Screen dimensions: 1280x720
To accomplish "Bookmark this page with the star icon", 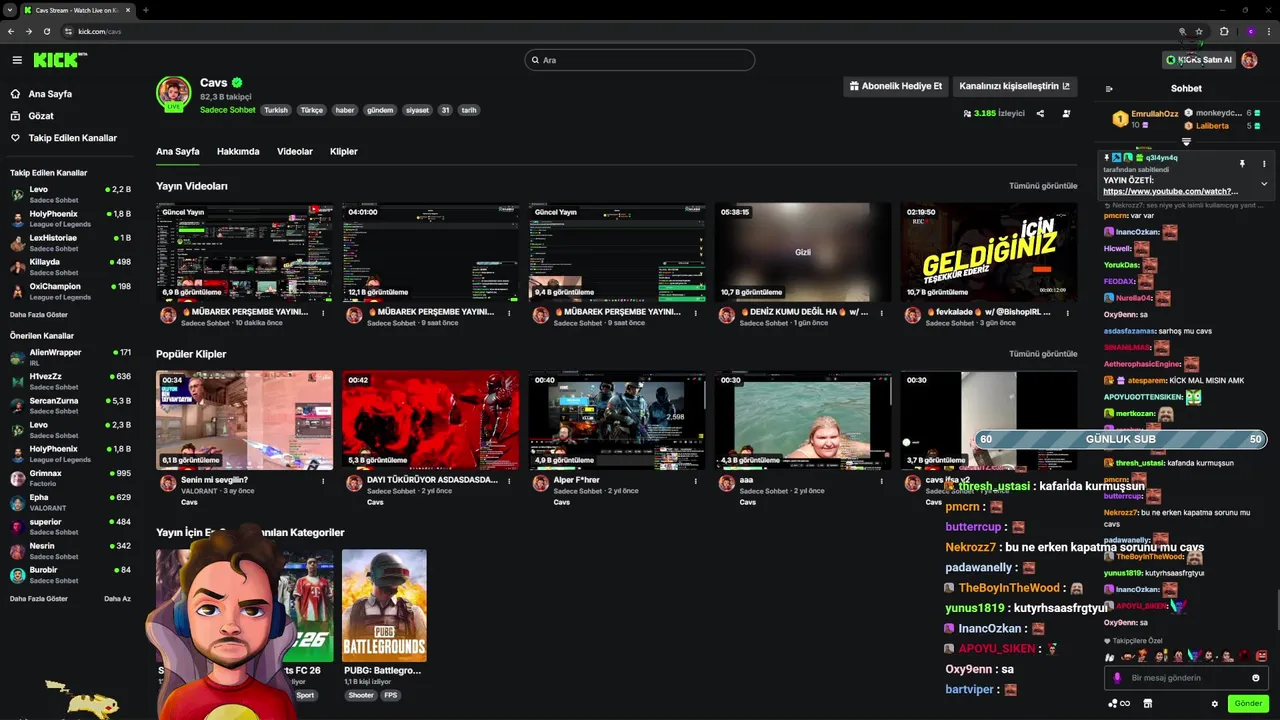I will pos(1199,31).
